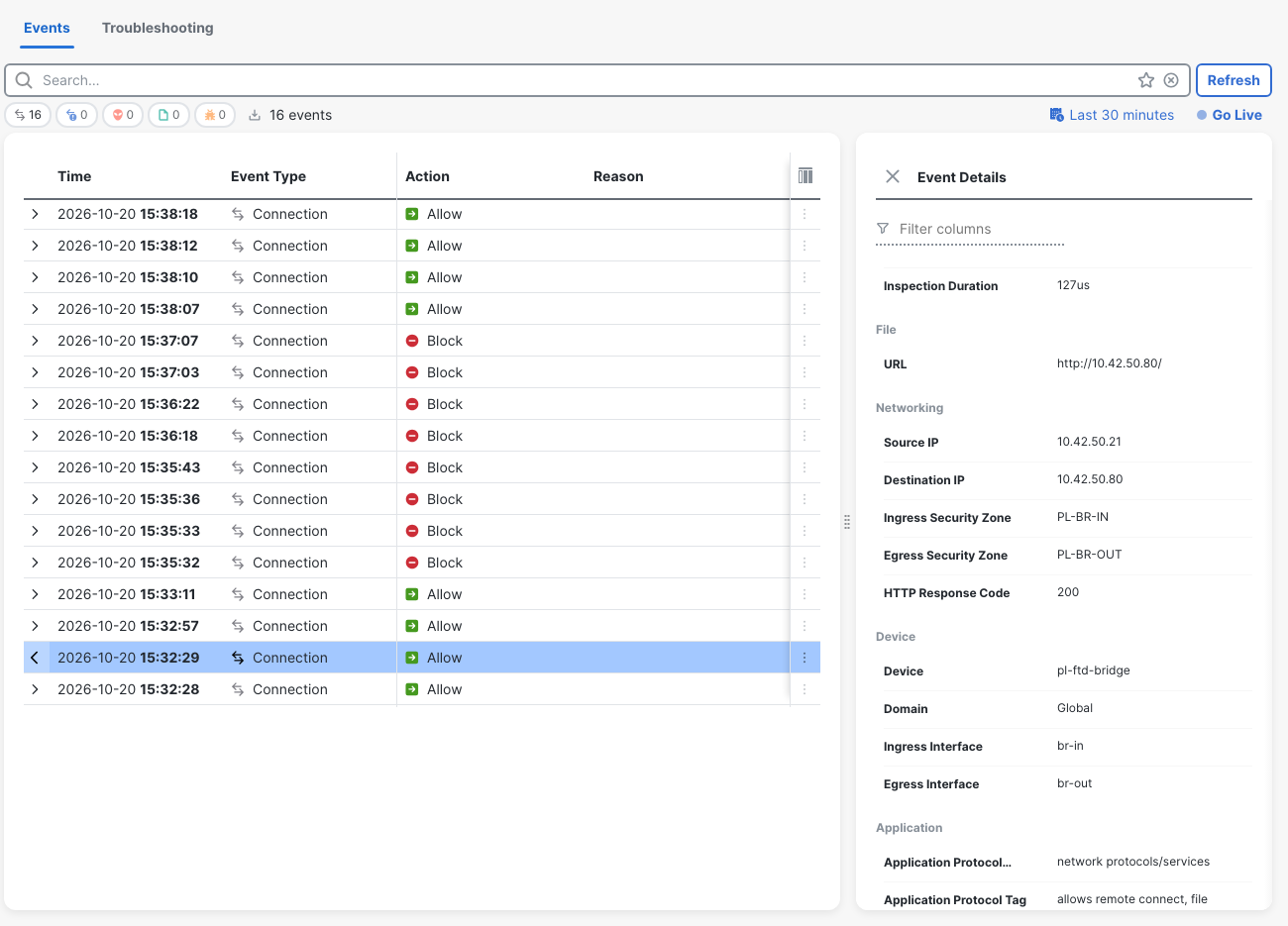This screenshot has height=926, width=1288.
Task: Click the Device value pl-ftd-bridge
Action: 1094,670
